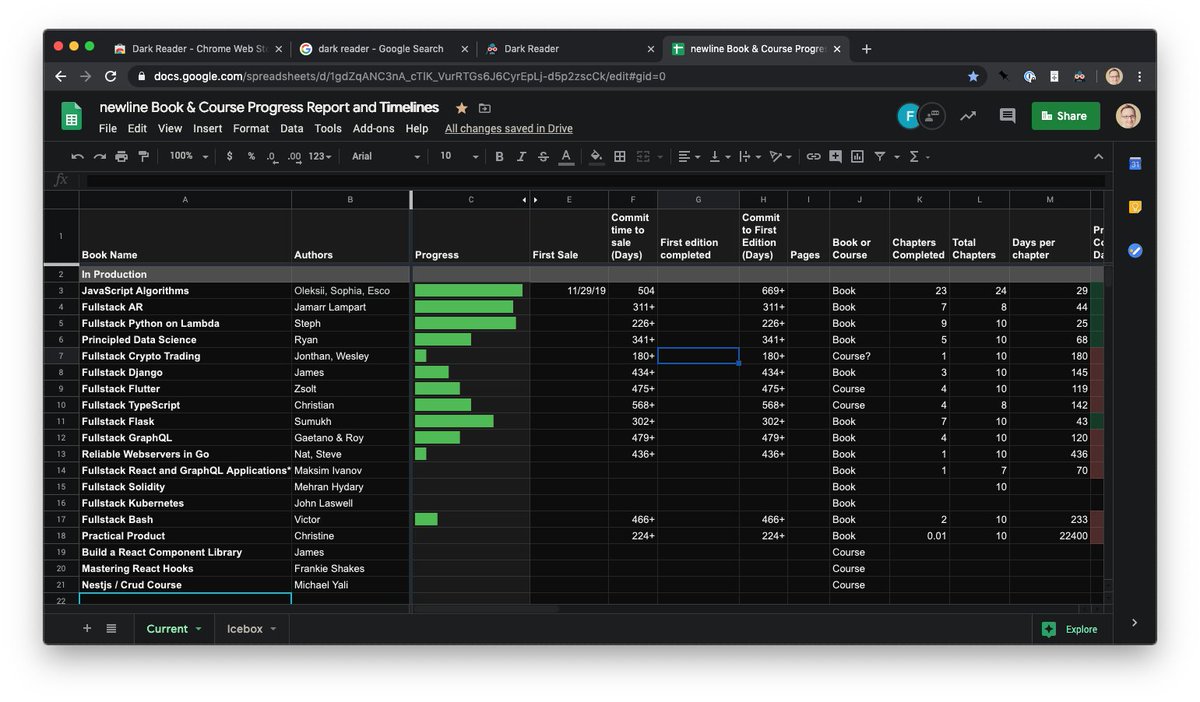Apply the percent format icon
1200x702 pixels.
[x=251, y=156]
